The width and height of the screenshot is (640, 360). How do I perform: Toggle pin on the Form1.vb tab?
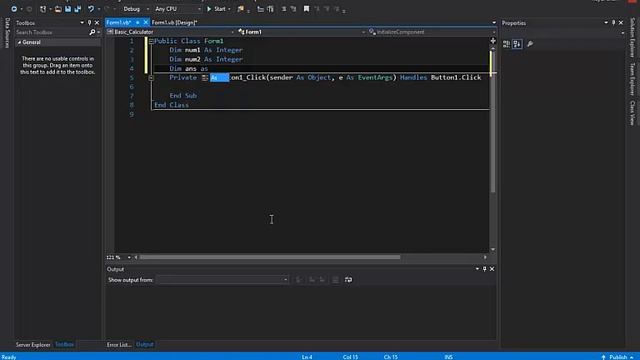138,22
